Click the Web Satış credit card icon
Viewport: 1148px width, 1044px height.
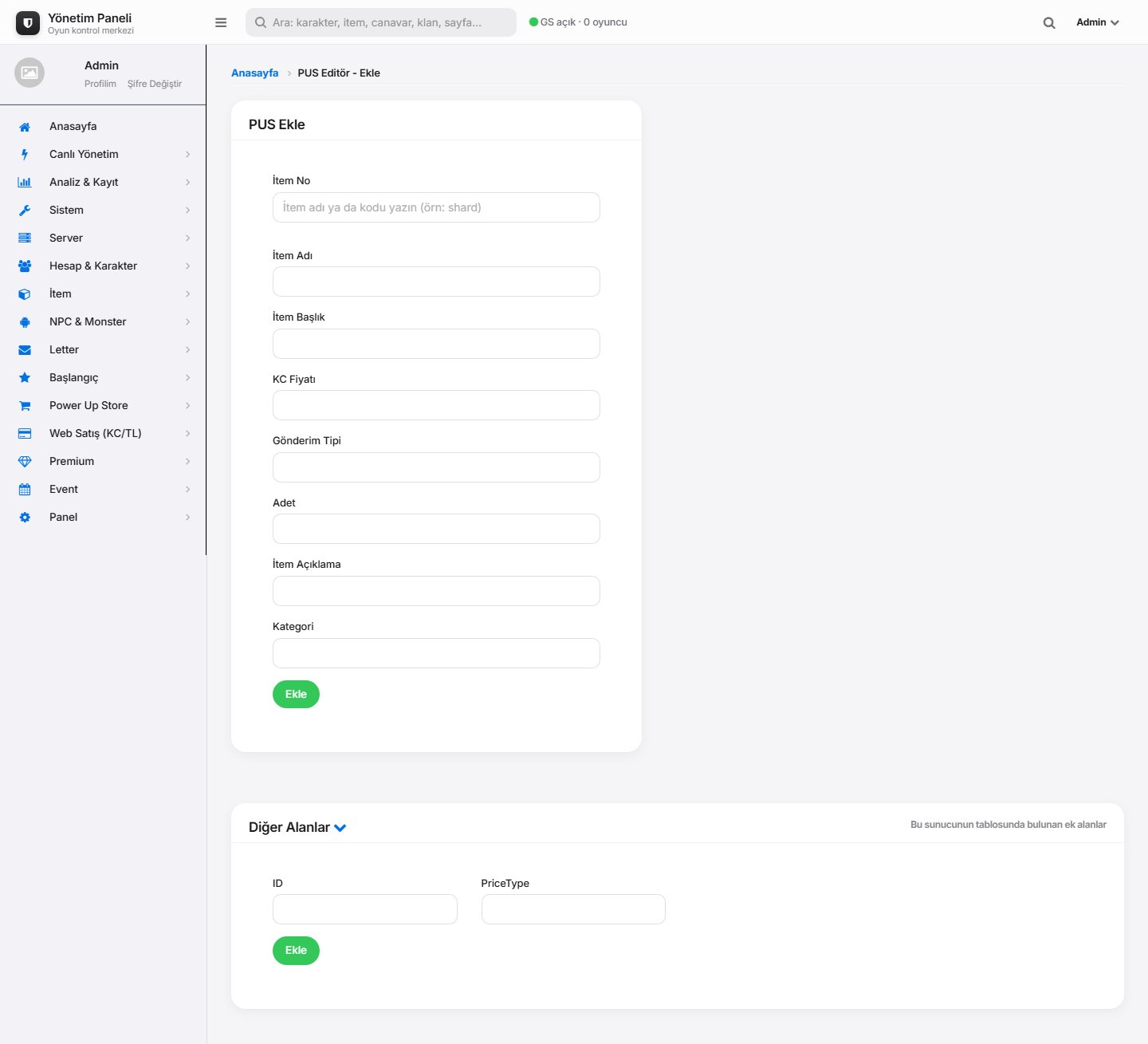[x=25, y=434]
